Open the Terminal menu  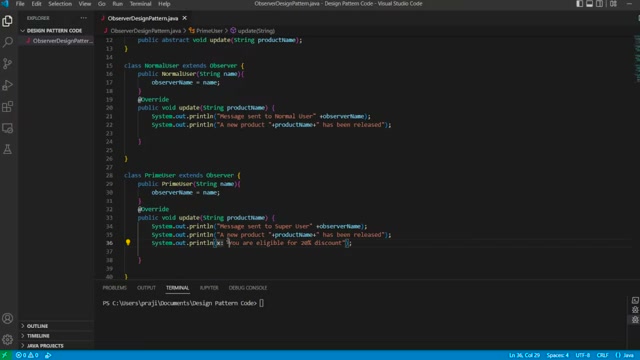(x=140, y=4)
